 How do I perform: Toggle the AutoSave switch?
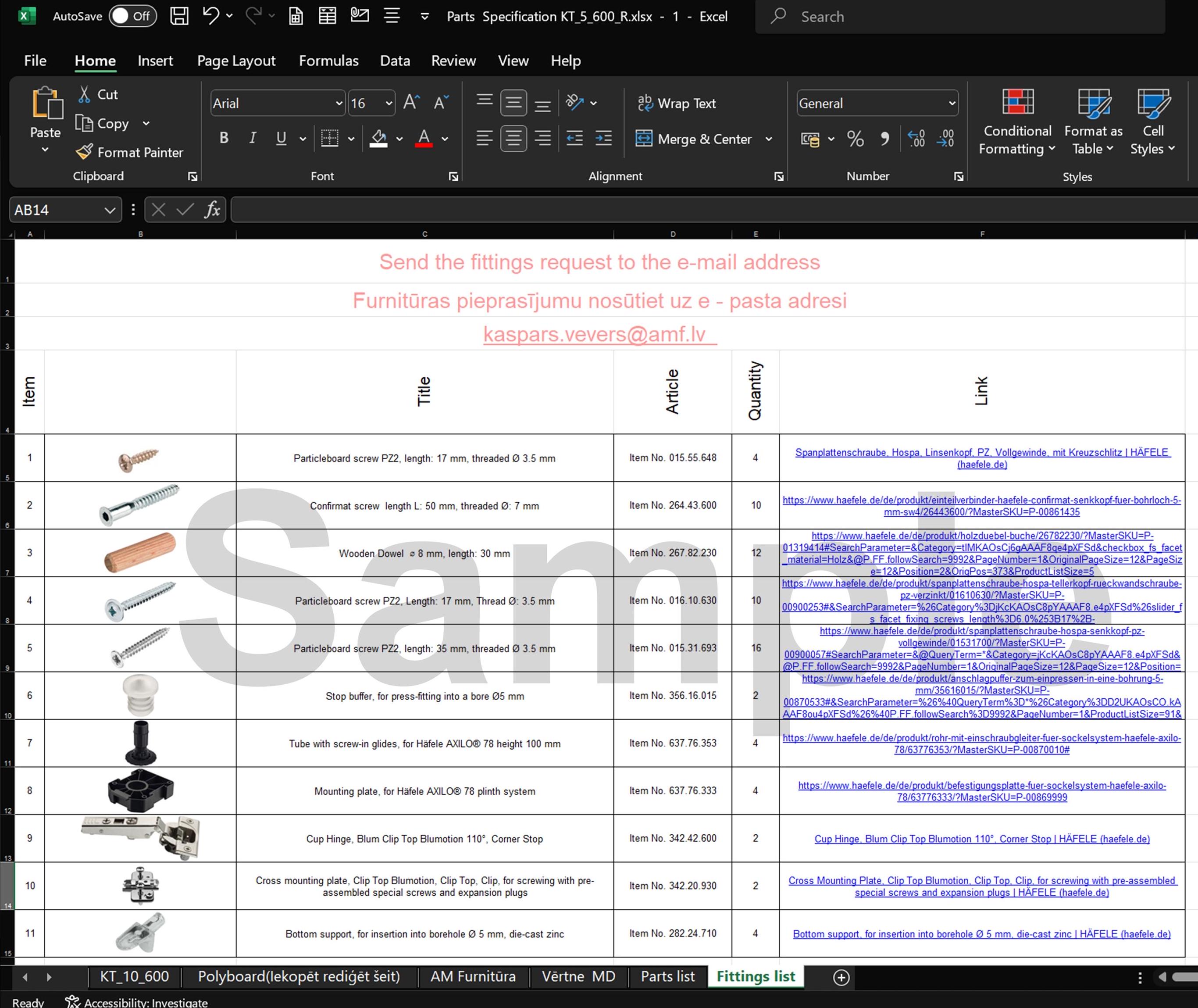[132, 16]
